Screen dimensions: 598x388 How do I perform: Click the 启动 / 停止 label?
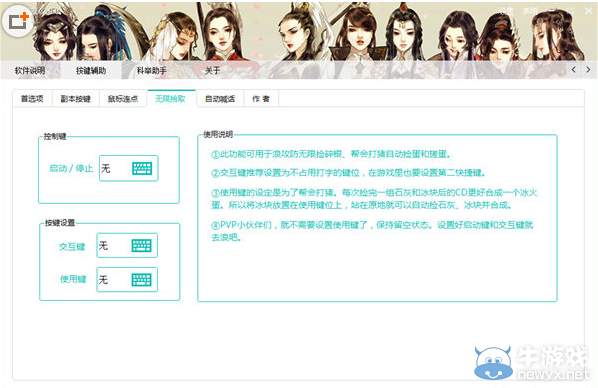(x=71, y=168)
